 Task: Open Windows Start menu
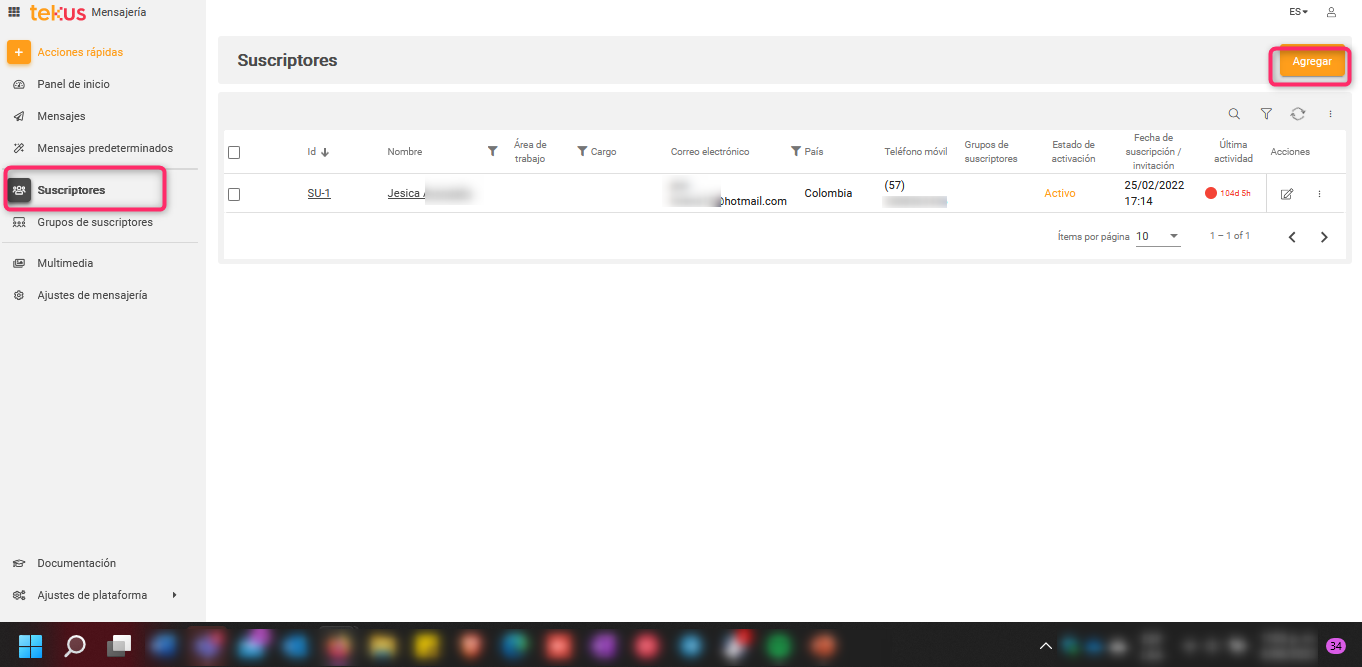click(30, 645)
